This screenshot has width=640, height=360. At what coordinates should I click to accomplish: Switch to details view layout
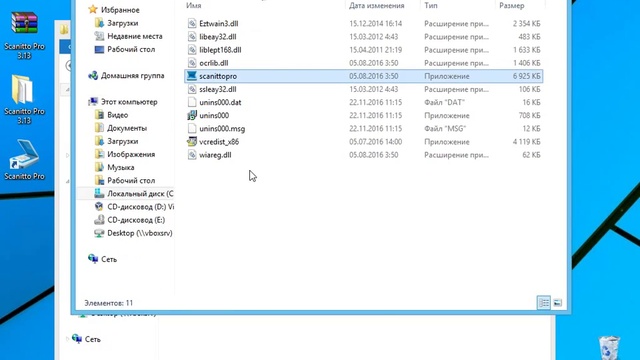544,303
